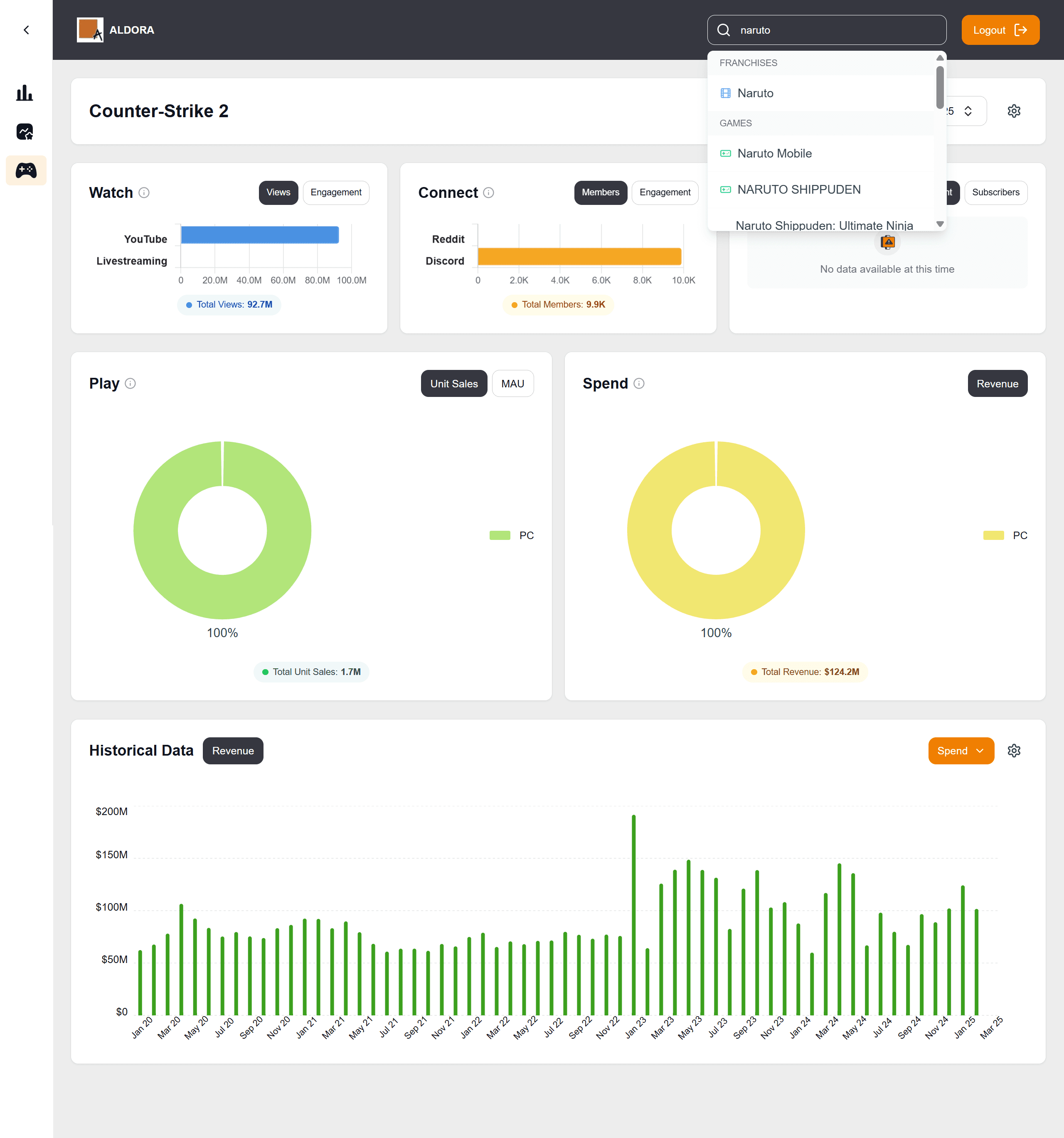Click the down arrow in the search suggestions list

click(x=940, y=224)
